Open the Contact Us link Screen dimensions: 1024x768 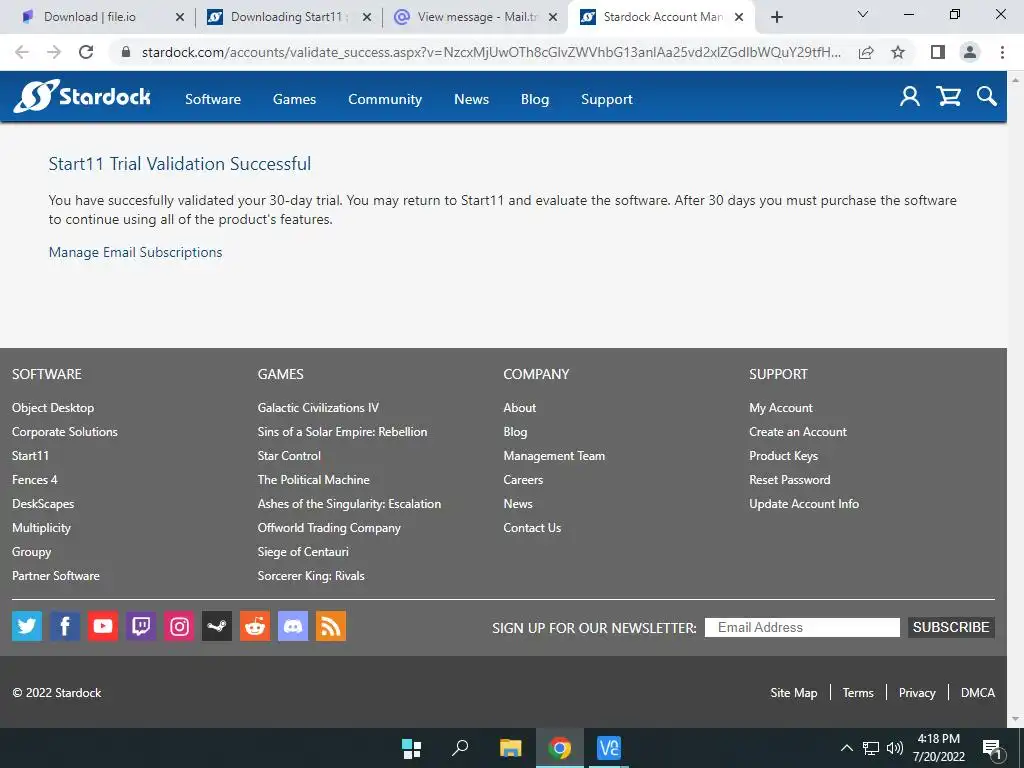(532, 528)
